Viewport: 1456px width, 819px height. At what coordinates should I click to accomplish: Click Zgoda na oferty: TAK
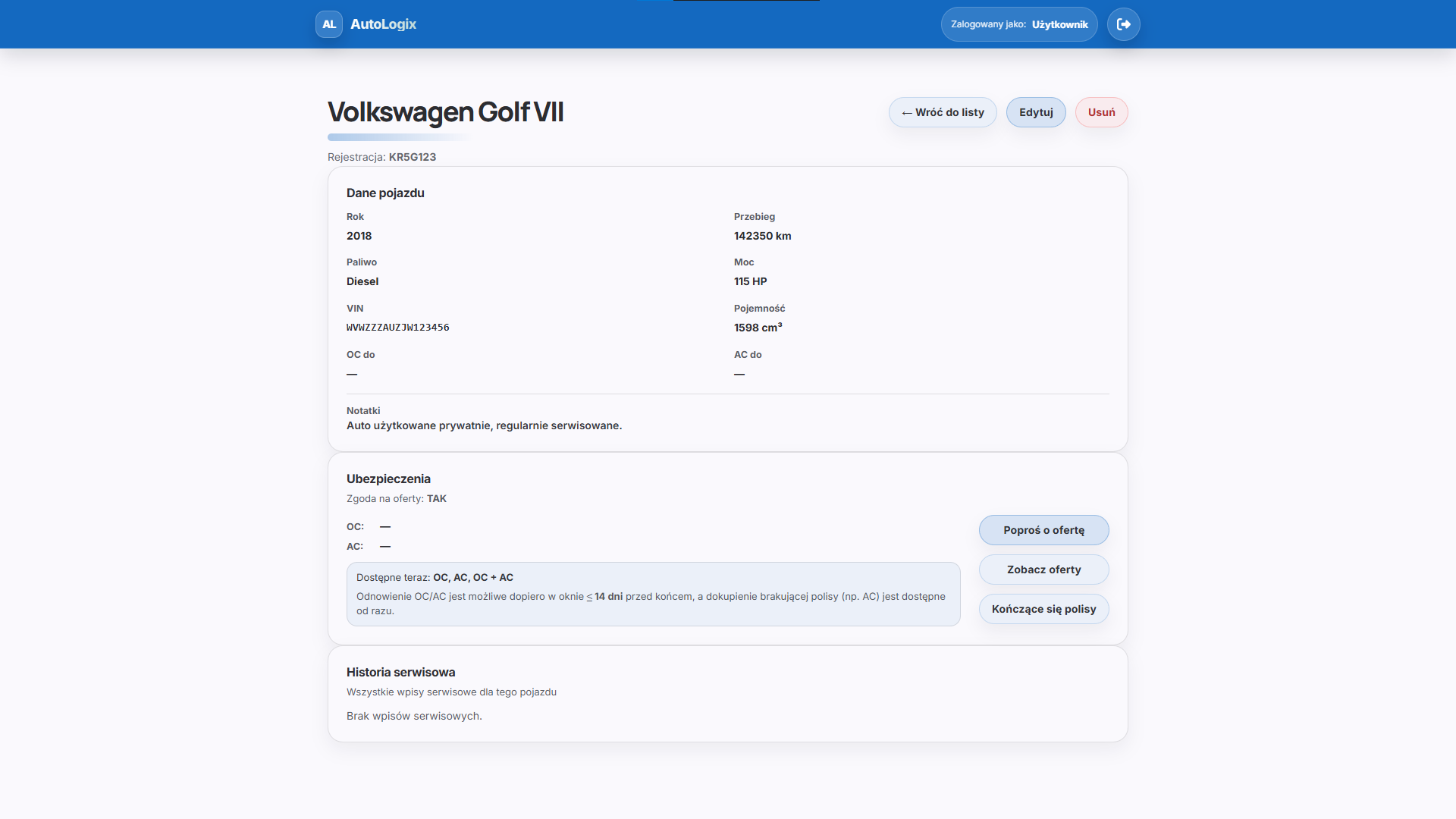click(397, 498)
